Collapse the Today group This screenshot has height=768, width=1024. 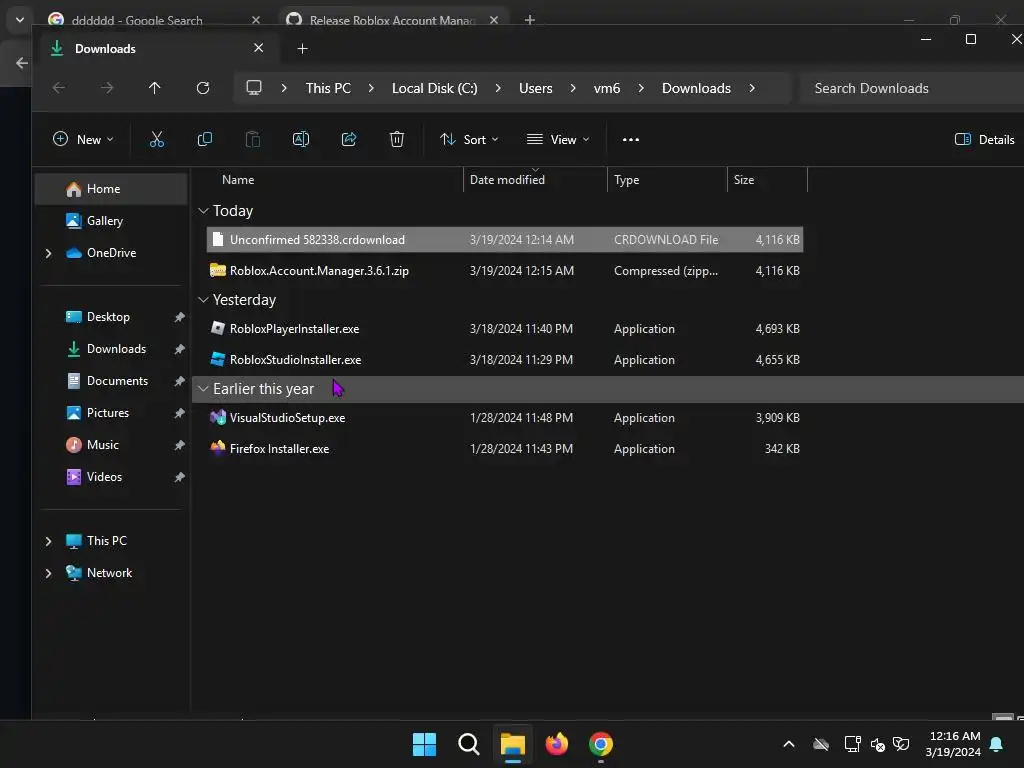click(203, 210)
